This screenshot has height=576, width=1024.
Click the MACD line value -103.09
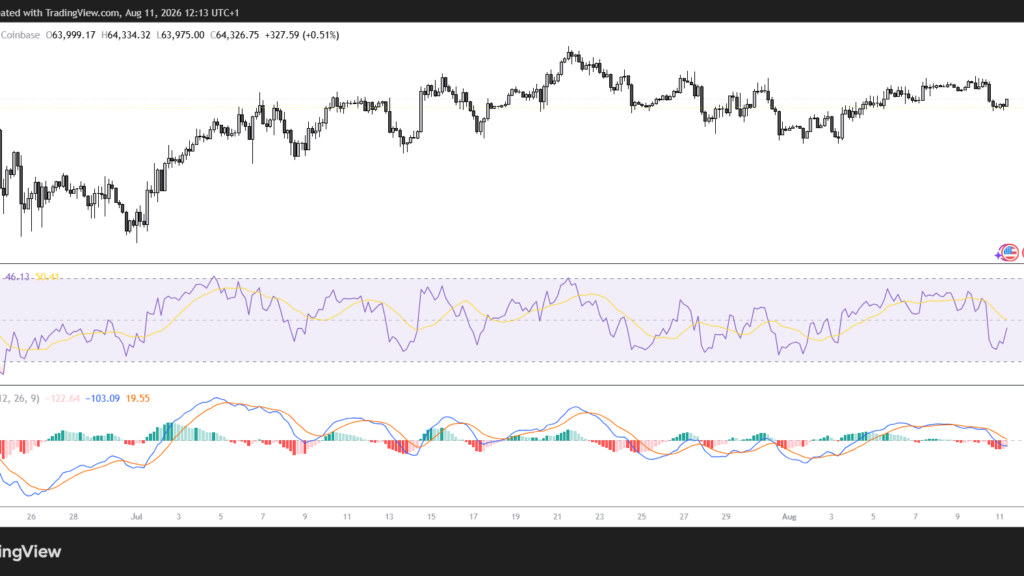(103, 398)
